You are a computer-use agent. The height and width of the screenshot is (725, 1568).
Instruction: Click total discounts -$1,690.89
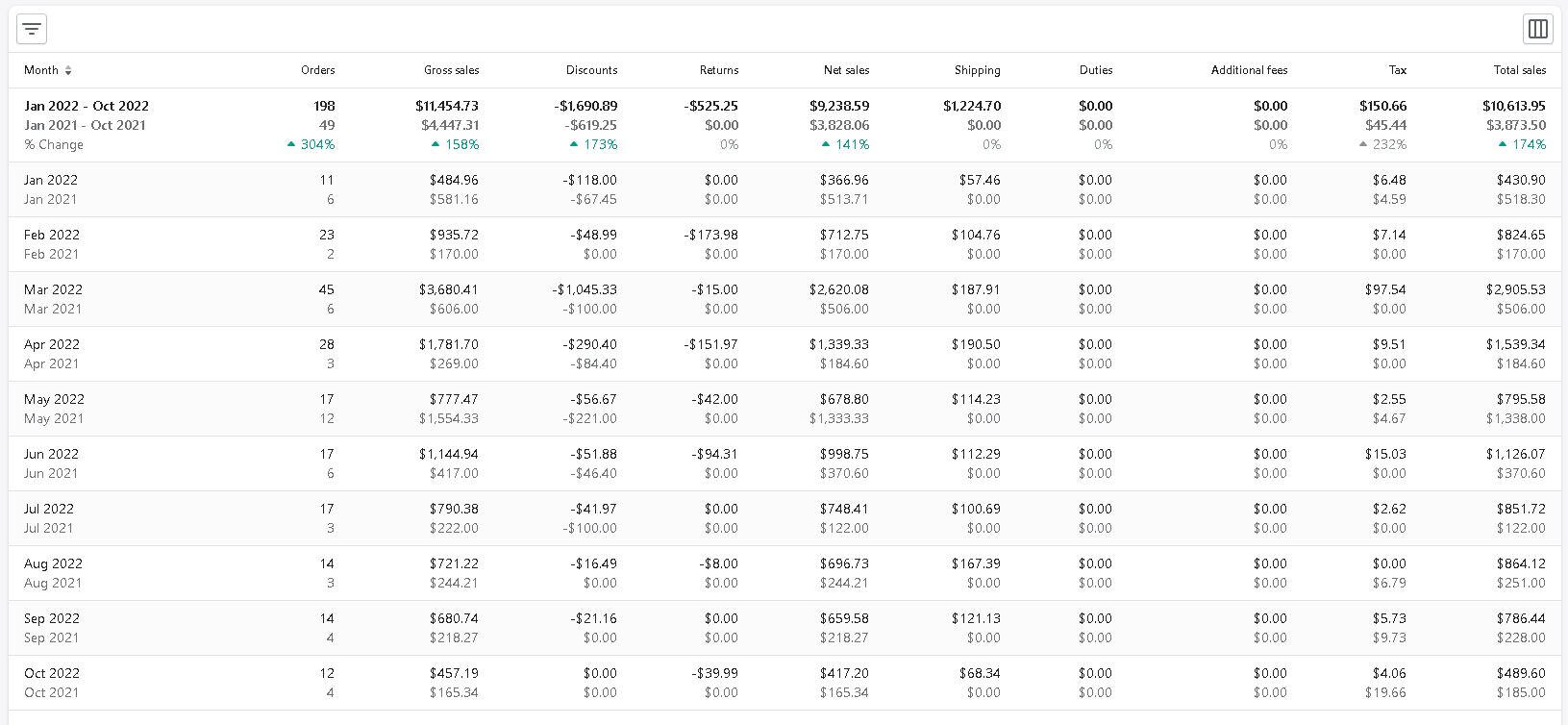click(x=585, y=106)
